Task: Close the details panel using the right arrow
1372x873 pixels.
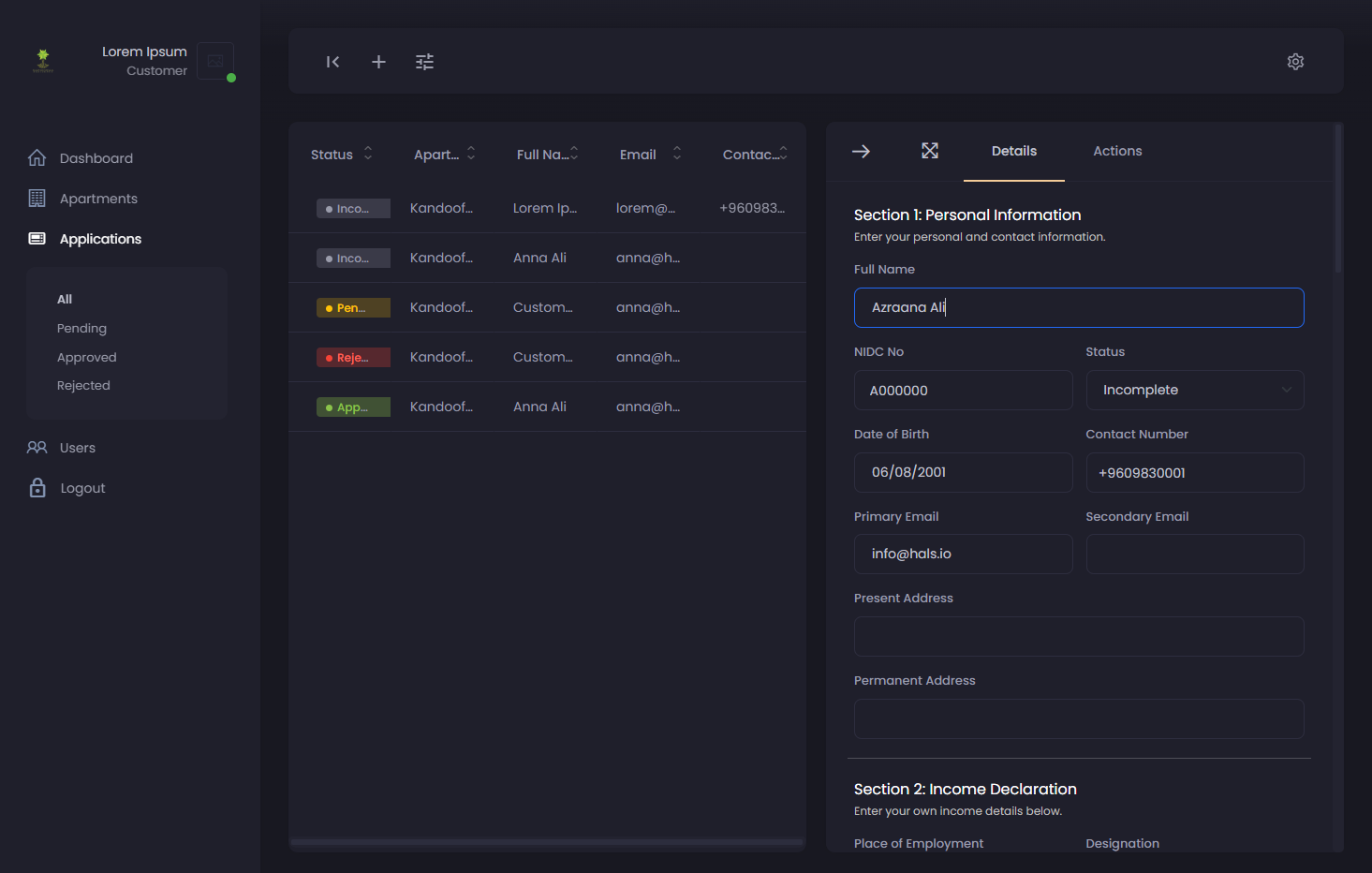Action: pyautogui.click(x=861, y=151)
